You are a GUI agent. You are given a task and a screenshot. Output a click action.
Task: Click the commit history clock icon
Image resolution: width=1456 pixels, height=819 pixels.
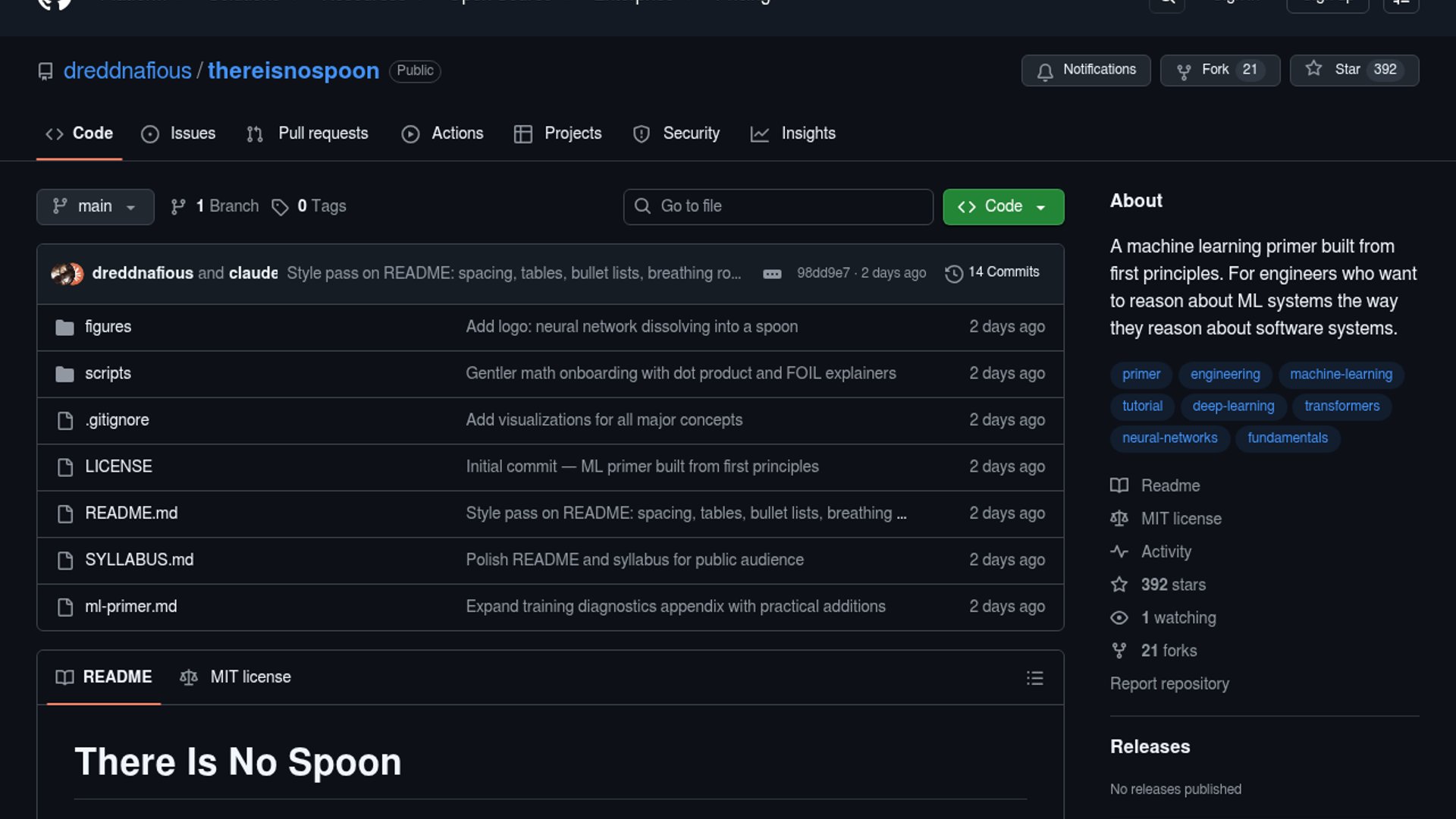tap(953, 273)
